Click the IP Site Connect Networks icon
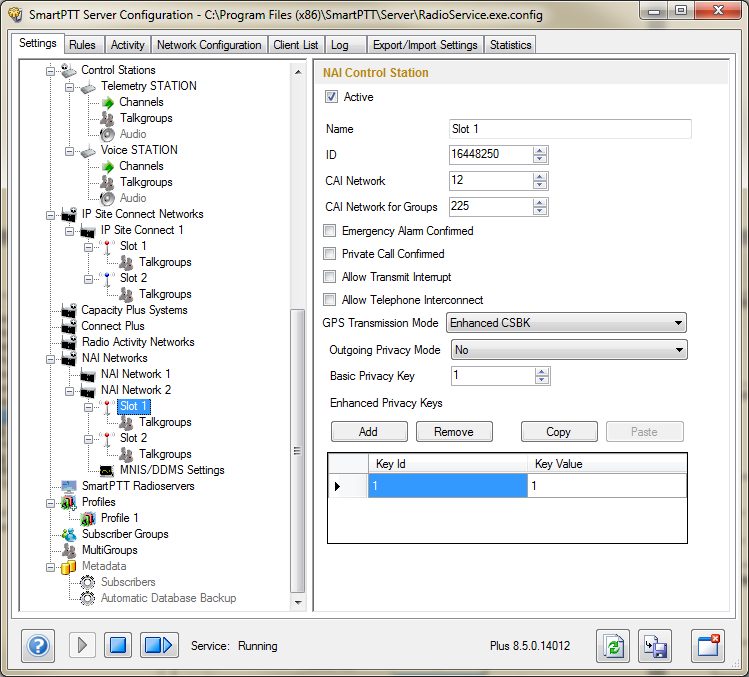 coord(69,215)
